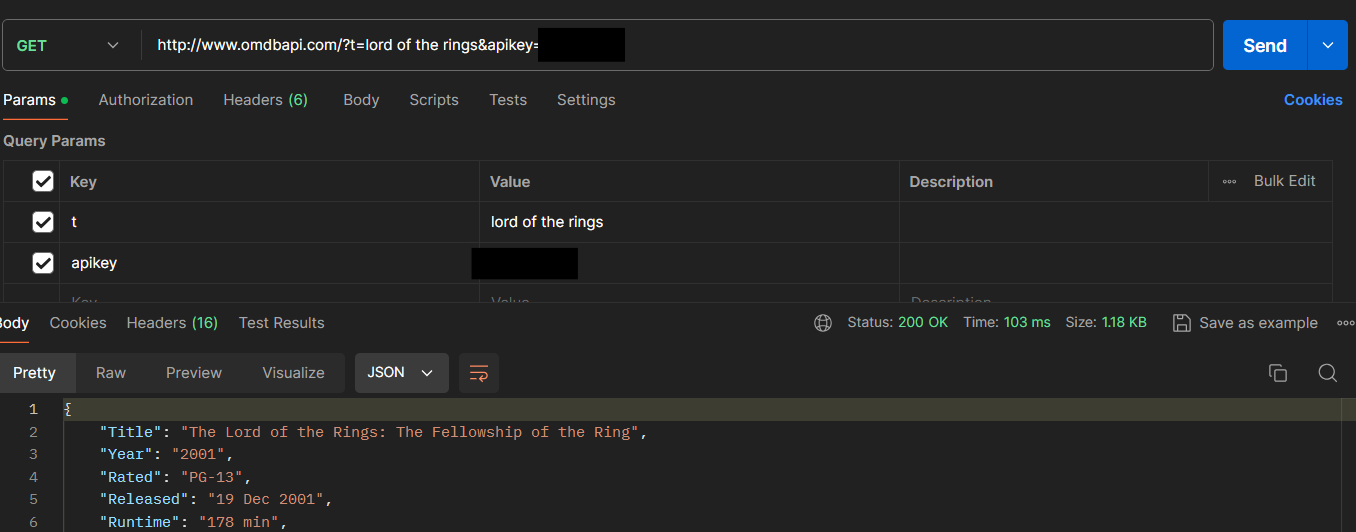Click Bulk Edit
This screenshot has height=532, width=1356.
tap(1285, 181)
